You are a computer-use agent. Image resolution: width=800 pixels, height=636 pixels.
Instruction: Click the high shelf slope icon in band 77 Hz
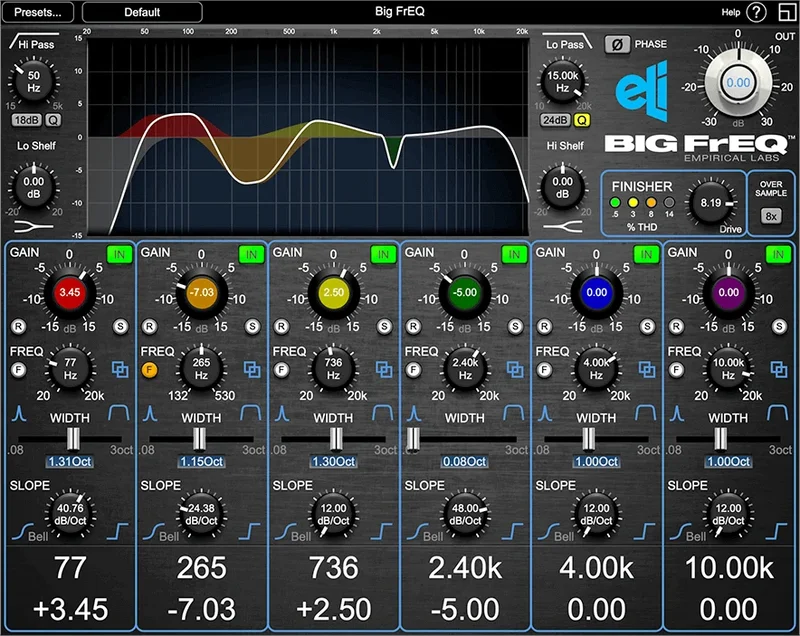[117, 531]
